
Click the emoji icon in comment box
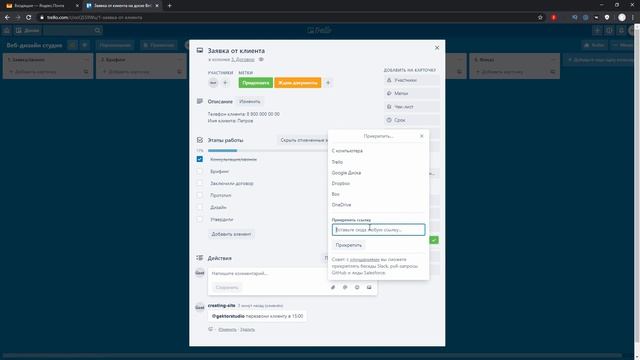point(357,287)
